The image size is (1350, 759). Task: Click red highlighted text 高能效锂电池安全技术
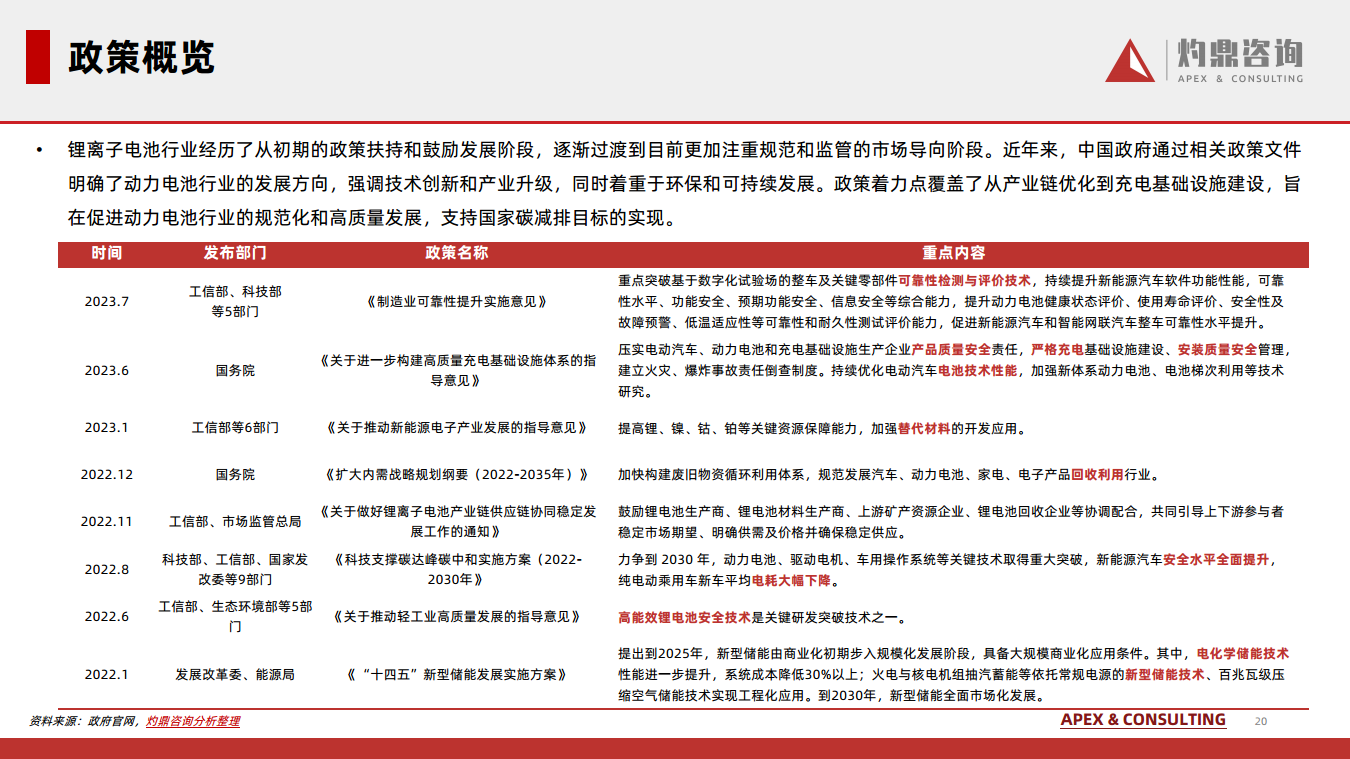point(684,618)
